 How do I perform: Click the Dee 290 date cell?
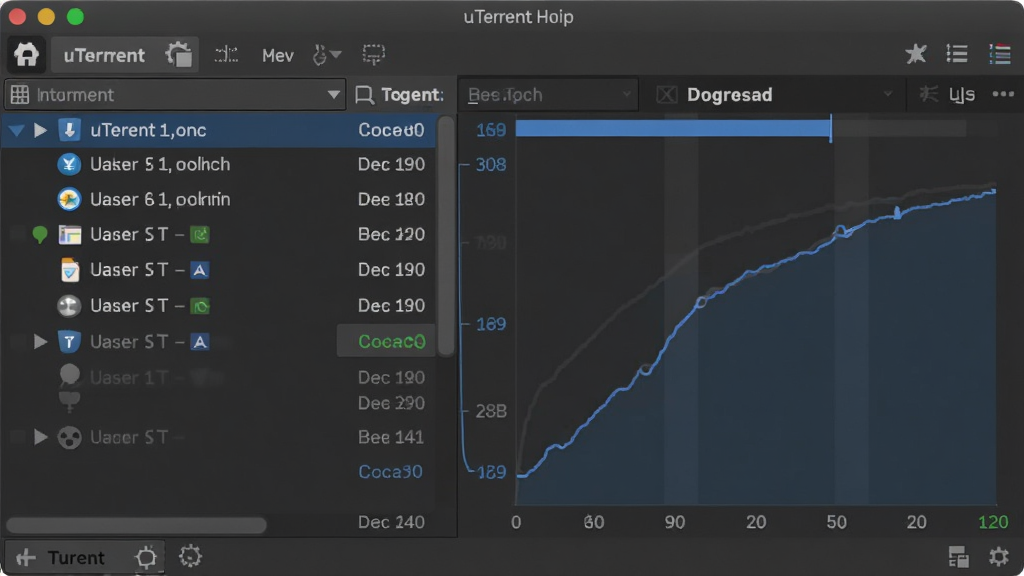(x=391, y=404)
